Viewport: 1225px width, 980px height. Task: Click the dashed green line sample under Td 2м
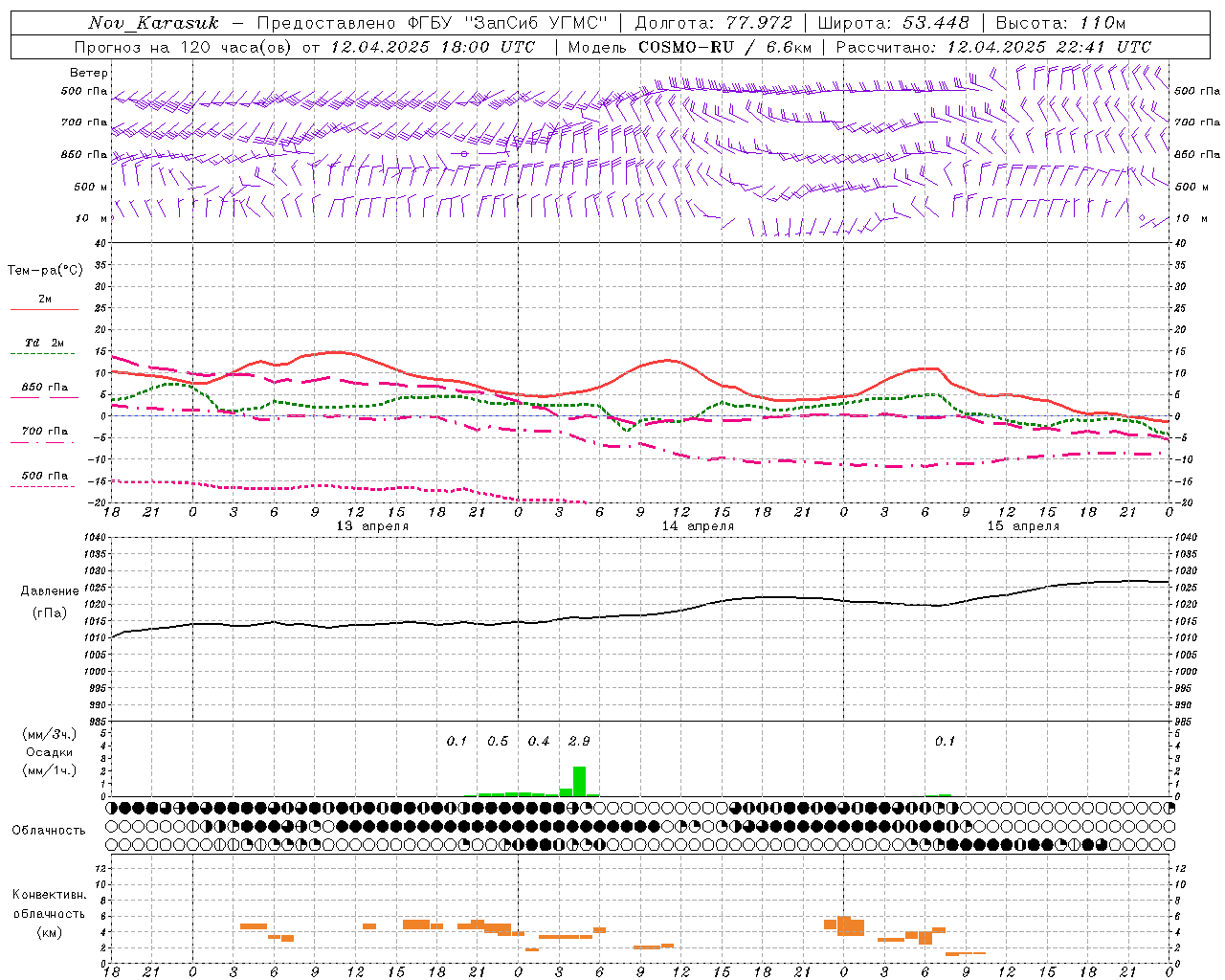44,354
